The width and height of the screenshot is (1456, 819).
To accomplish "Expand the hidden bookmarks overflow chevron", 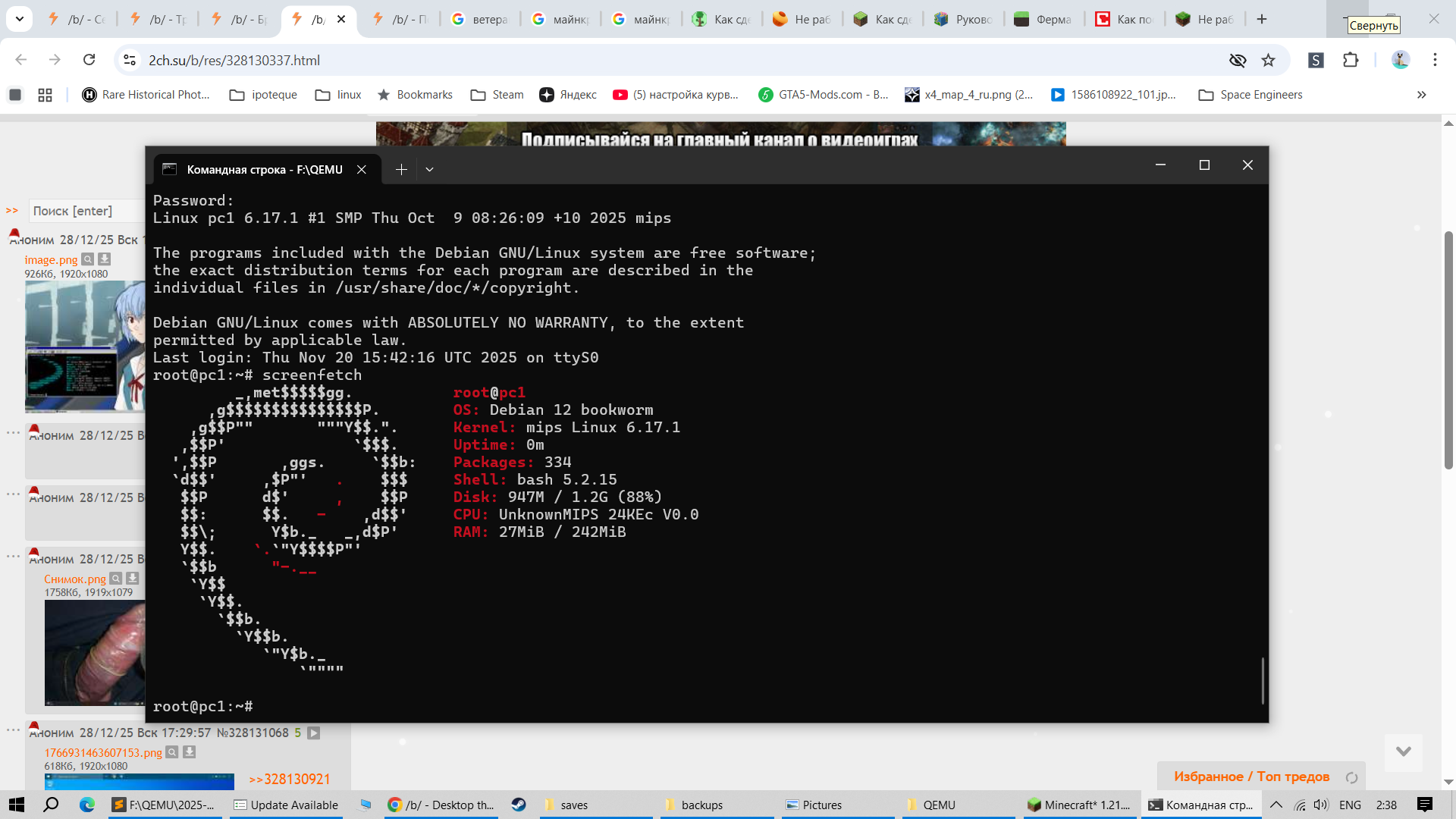I will coord(1421,95).
